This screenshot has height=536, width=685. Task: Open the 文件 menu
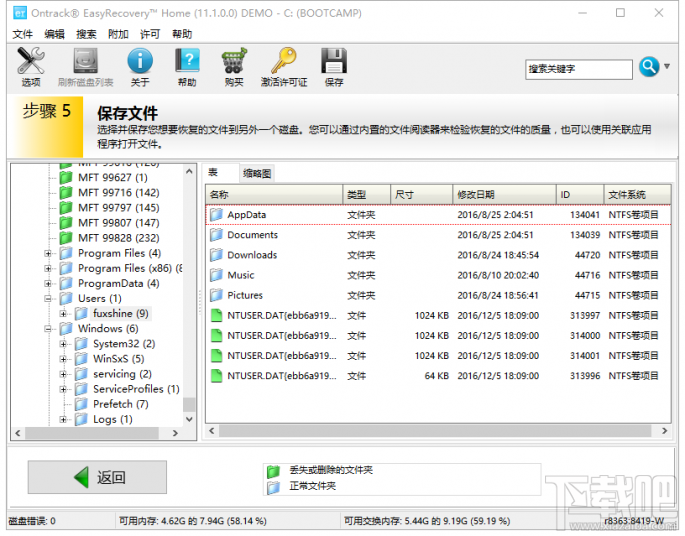22,34
